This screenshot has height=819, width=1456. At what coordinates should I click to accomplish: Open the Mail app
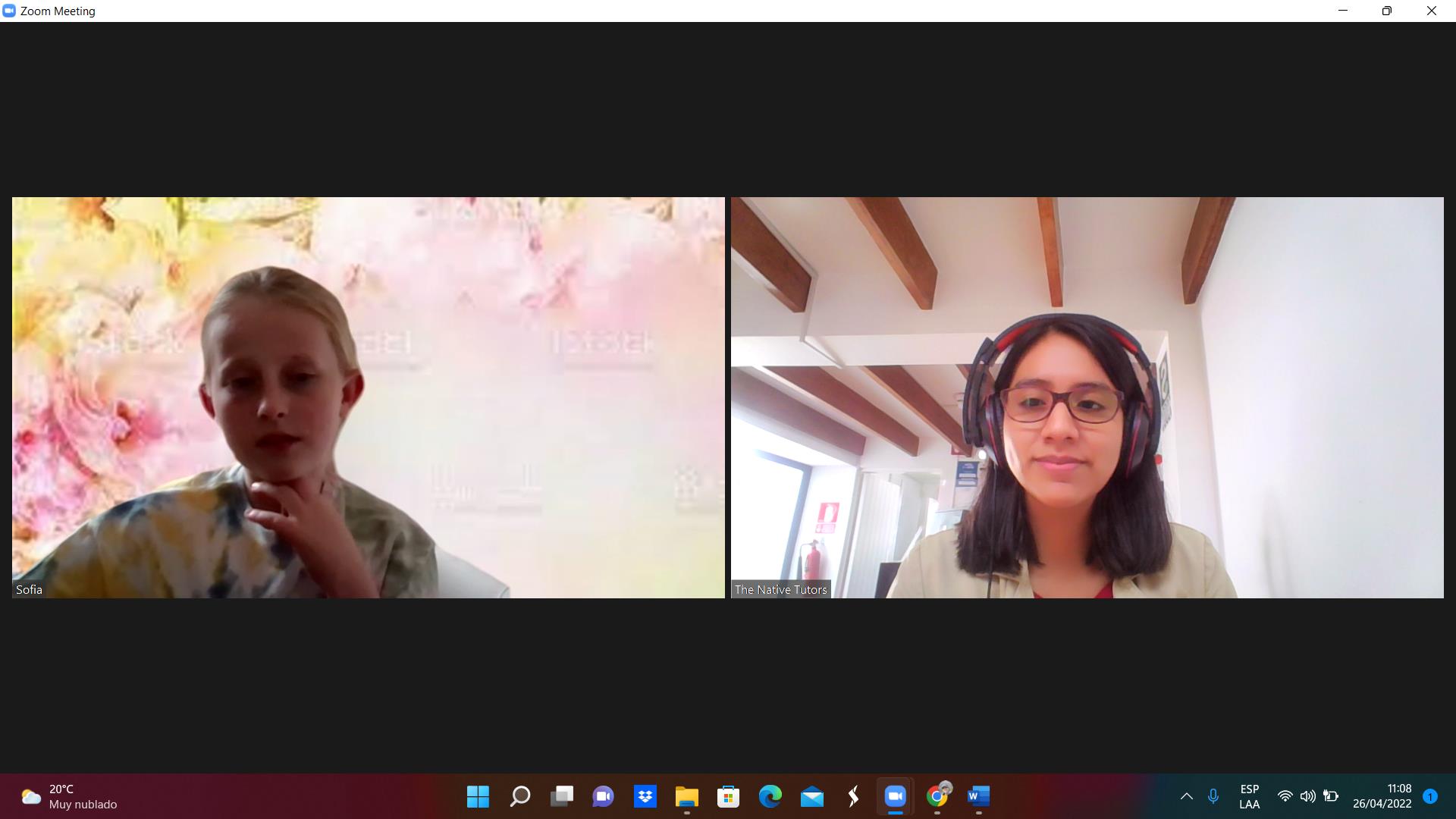click(x=811, y=796)
